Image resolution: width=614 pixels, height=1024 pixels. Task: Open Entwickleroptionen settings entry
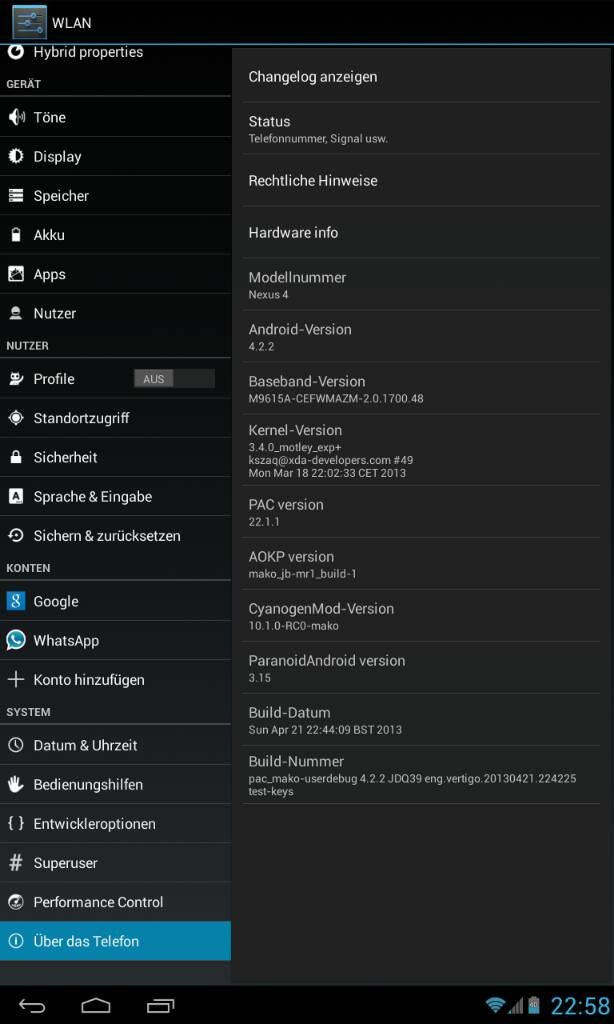[116, 824]
